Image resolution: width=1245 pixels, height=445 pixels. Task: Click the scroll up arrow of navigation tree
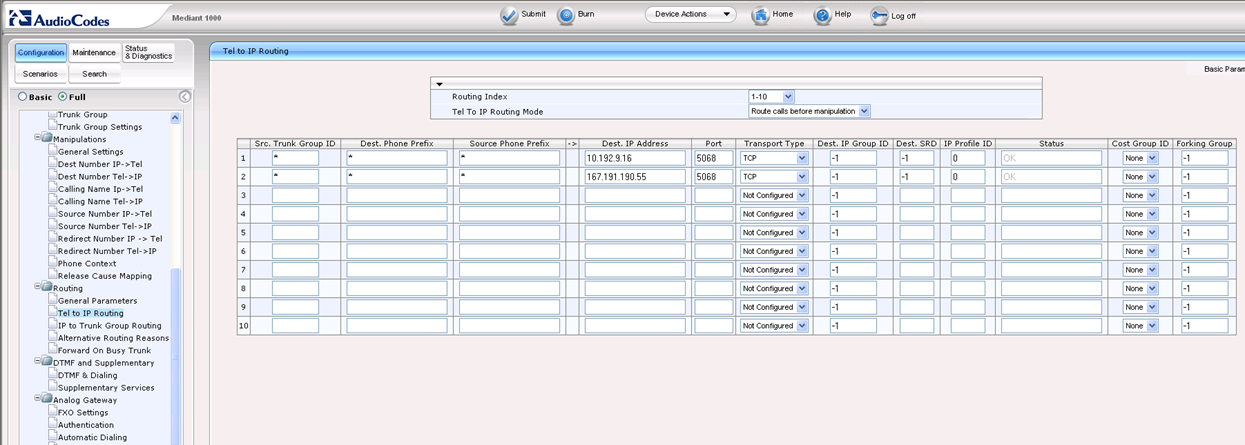tap(176, 116)
